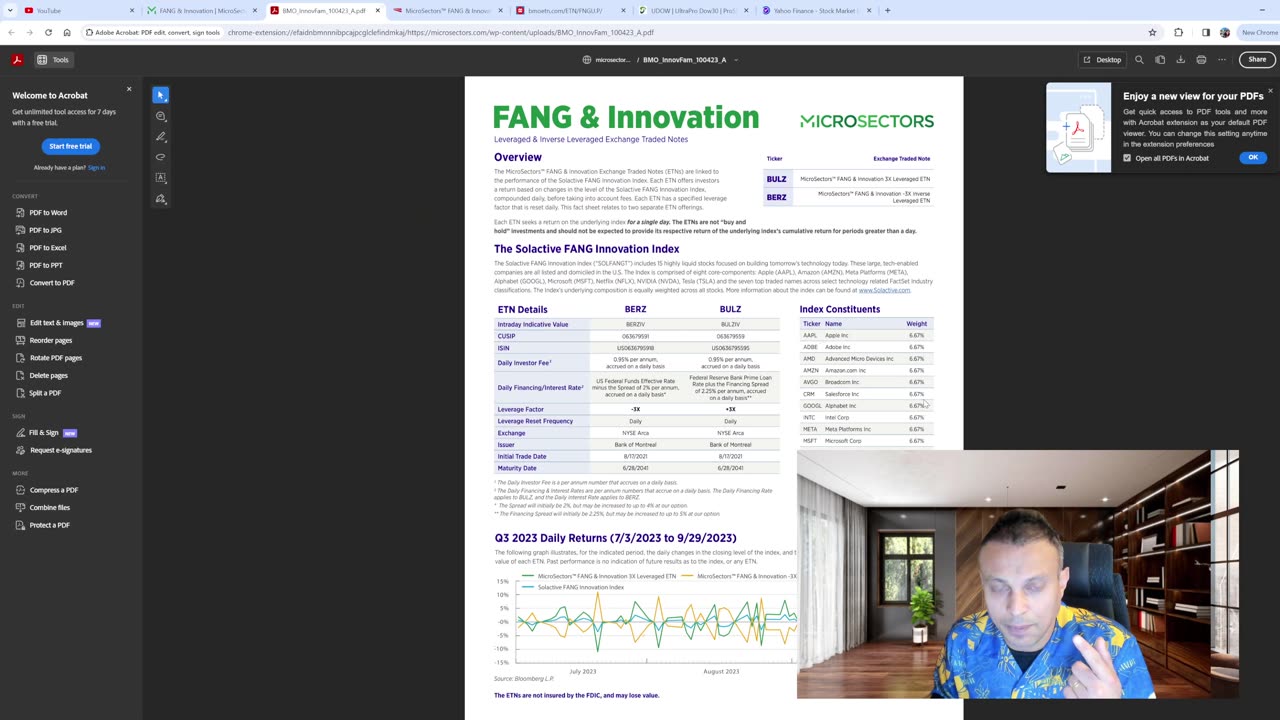Print the PDF document
The height and width of the screenshot is (720, 1280).
click(x=1201, y=60)
